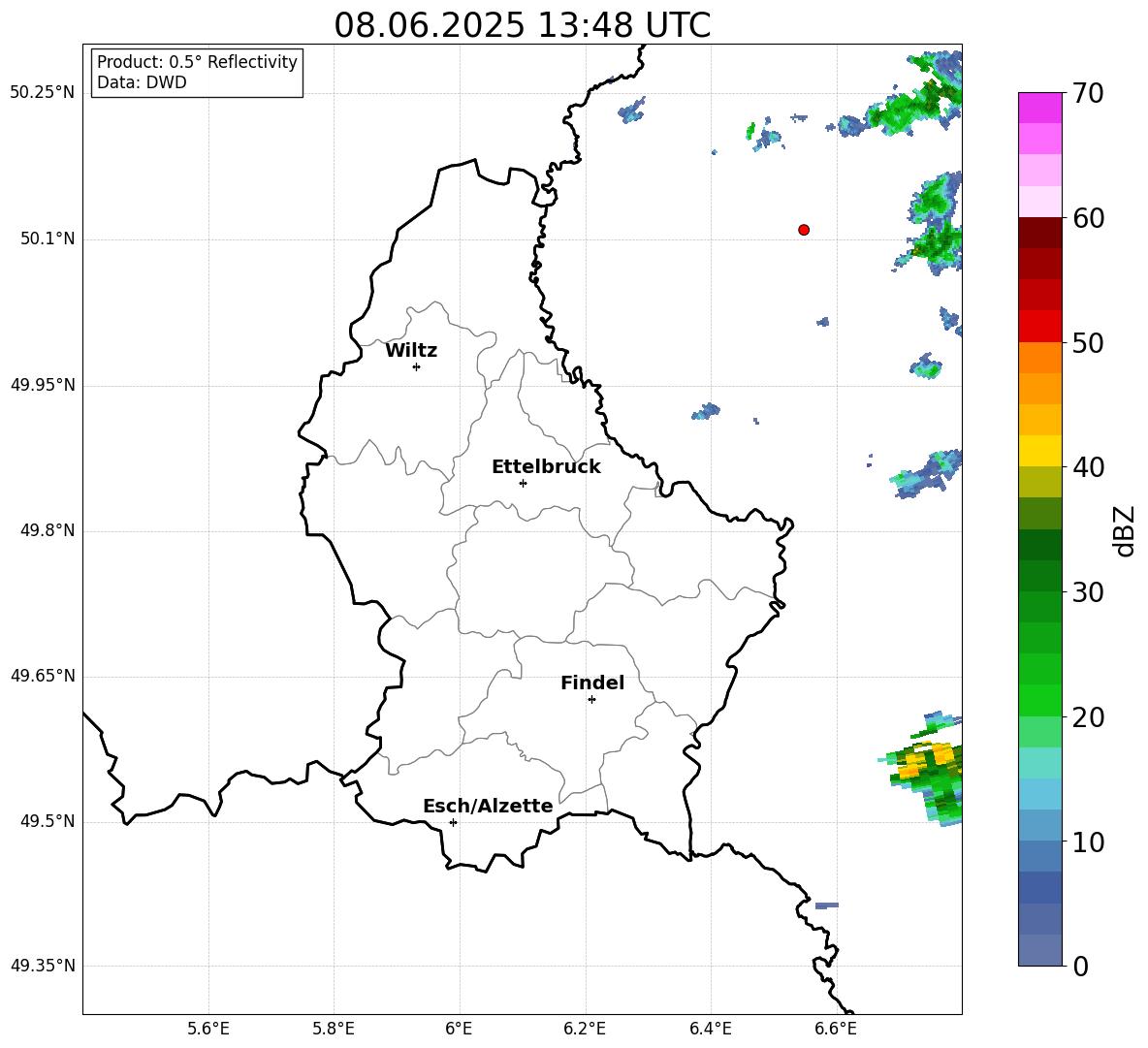The image size is (1148, 1048).
Task: Click the 60 colorbar tick label
Action: click(x=1088, y=218)
